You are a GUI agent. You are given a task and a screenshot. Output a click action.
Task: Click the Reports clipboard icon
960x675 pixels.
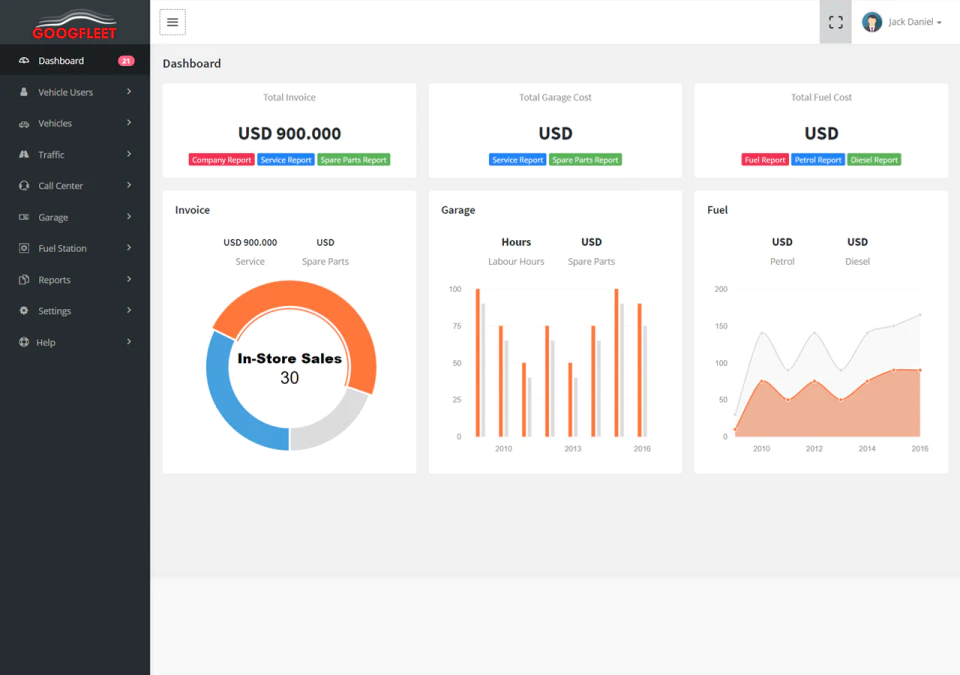[24, 279]
